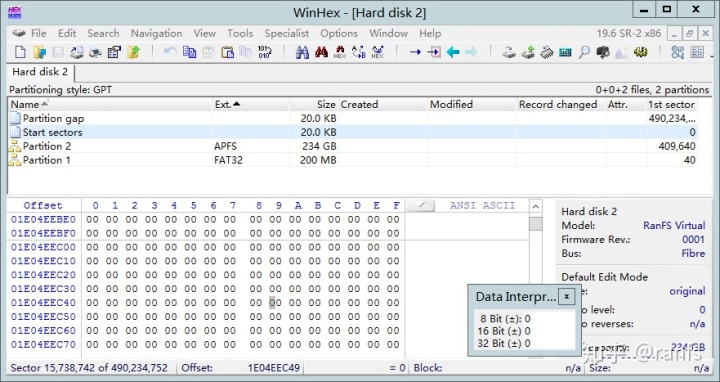720x382 pixels.
Task: Sort by the Created column header
Action: point(383,104)
